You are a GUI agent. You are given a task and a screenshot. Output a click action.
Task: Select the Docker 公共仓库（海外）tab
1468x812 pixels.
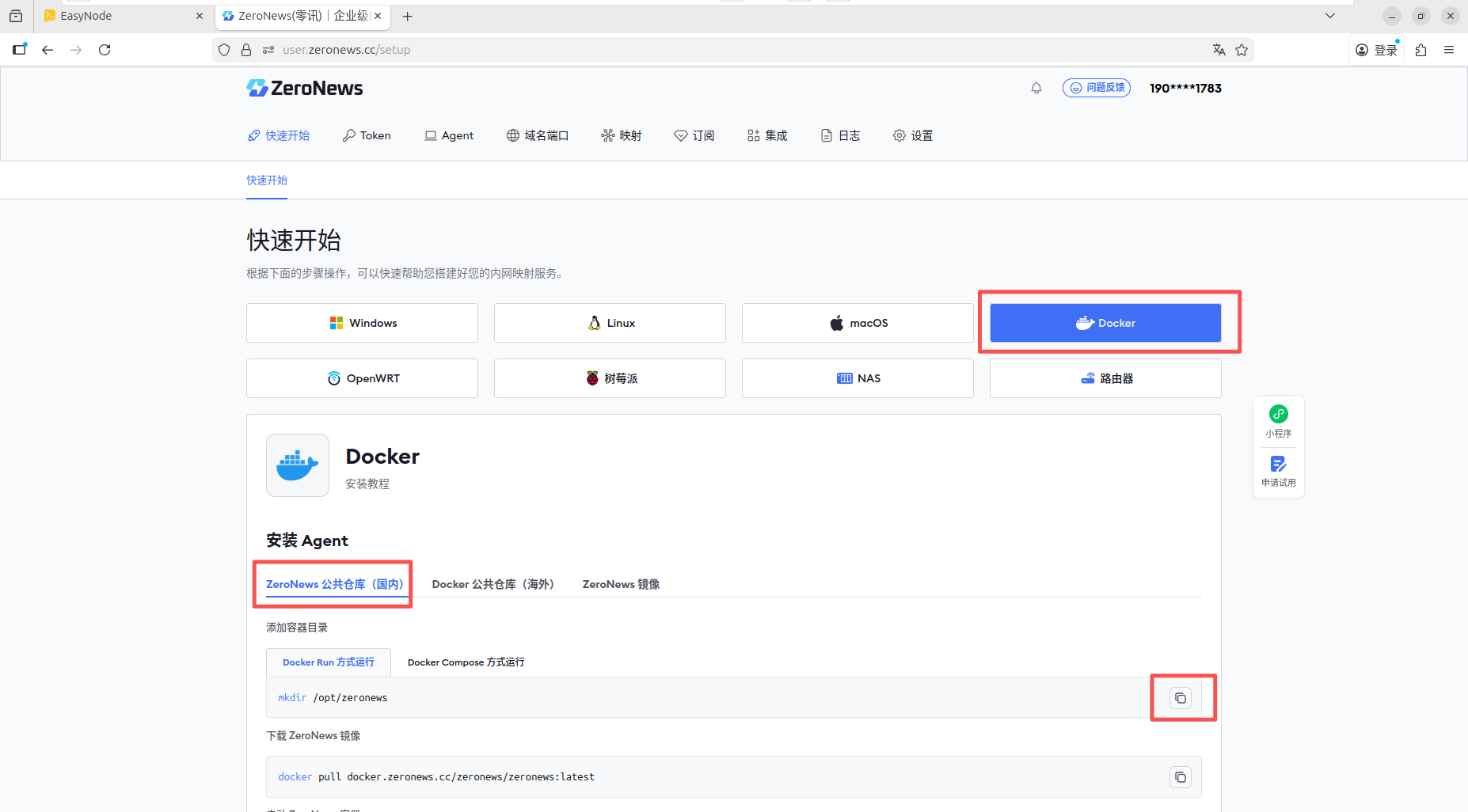tap(493, 584)
